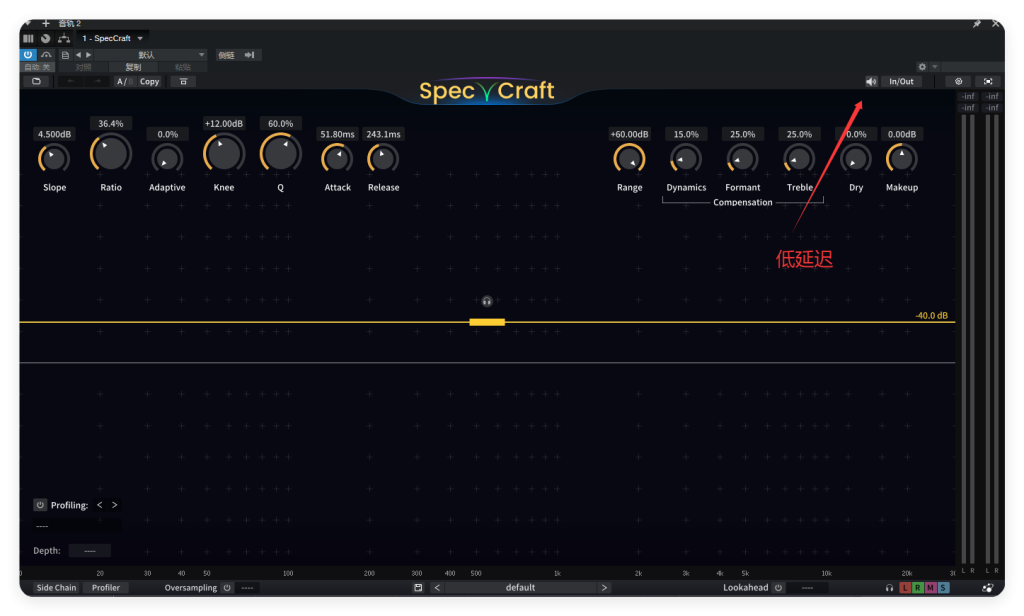Toggle the A/B comparison state
1024x616 pixels.
click(125, 82)
